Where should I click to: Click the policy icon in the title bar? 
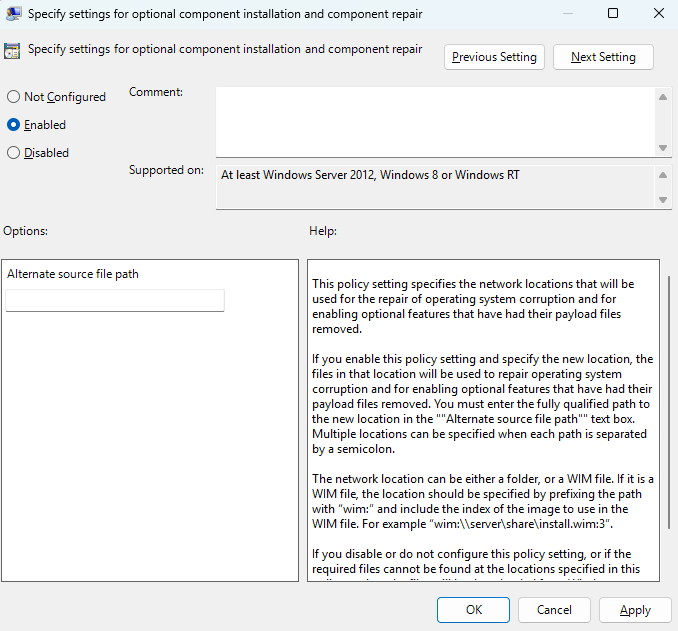14,14
